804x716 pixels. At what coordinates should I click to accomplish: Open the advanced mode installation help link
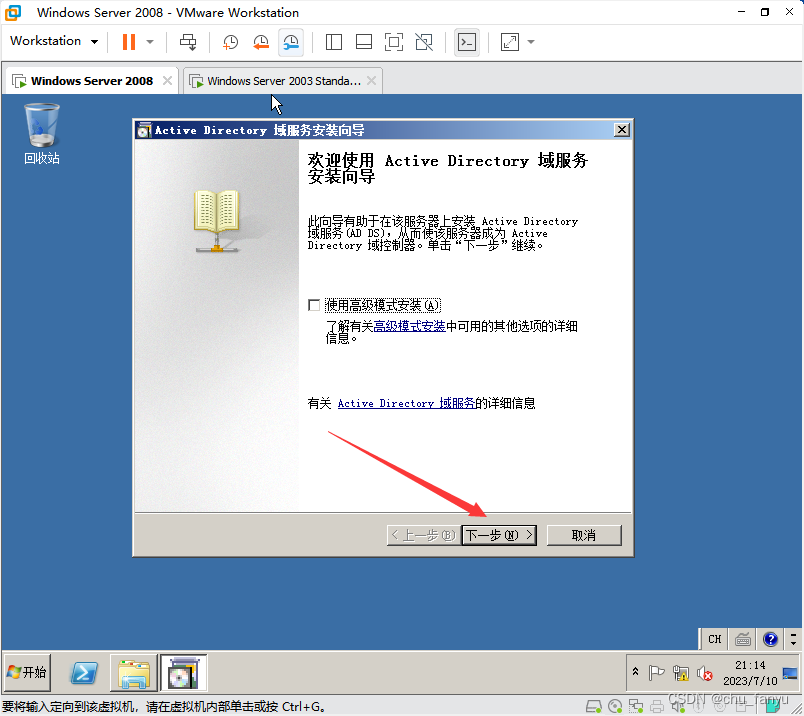[409, 326]
